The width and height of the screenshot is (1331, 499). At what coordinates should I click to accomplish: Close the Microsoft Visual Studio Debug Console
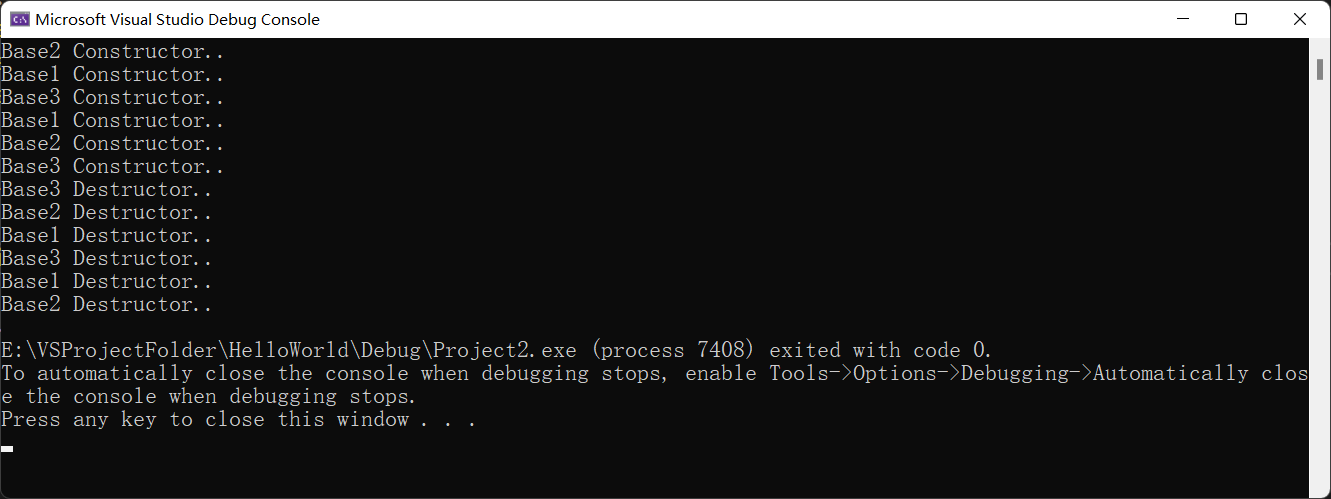pos(1299,19)
